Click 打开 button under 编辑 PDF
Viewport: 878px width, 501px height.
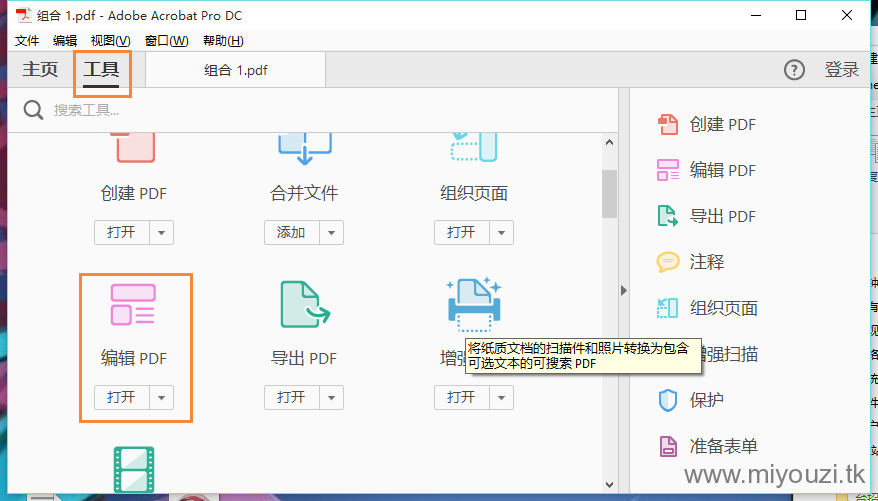click(x=122, y=397)
